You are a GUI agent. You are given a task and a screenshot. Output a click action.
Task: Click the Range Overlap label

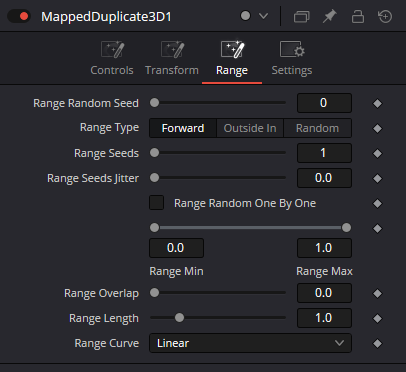pos(101,293)
